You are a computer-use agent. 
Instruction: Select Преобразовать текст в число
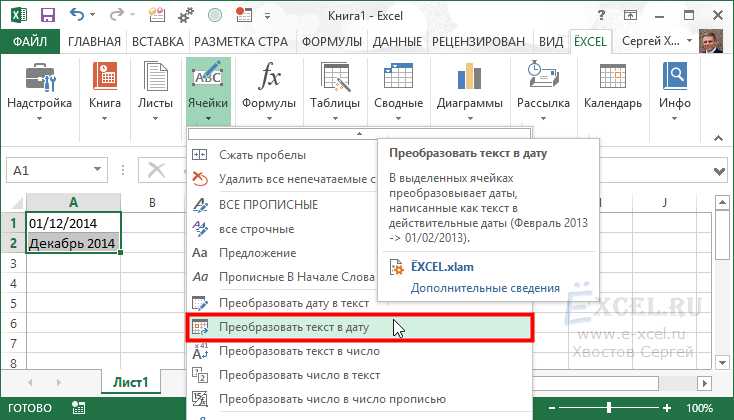point(360,351)
